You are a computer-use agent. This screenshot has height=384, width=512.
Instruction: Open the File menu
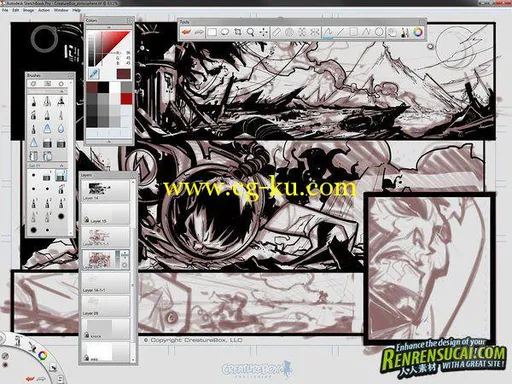(x=5, y=10)
